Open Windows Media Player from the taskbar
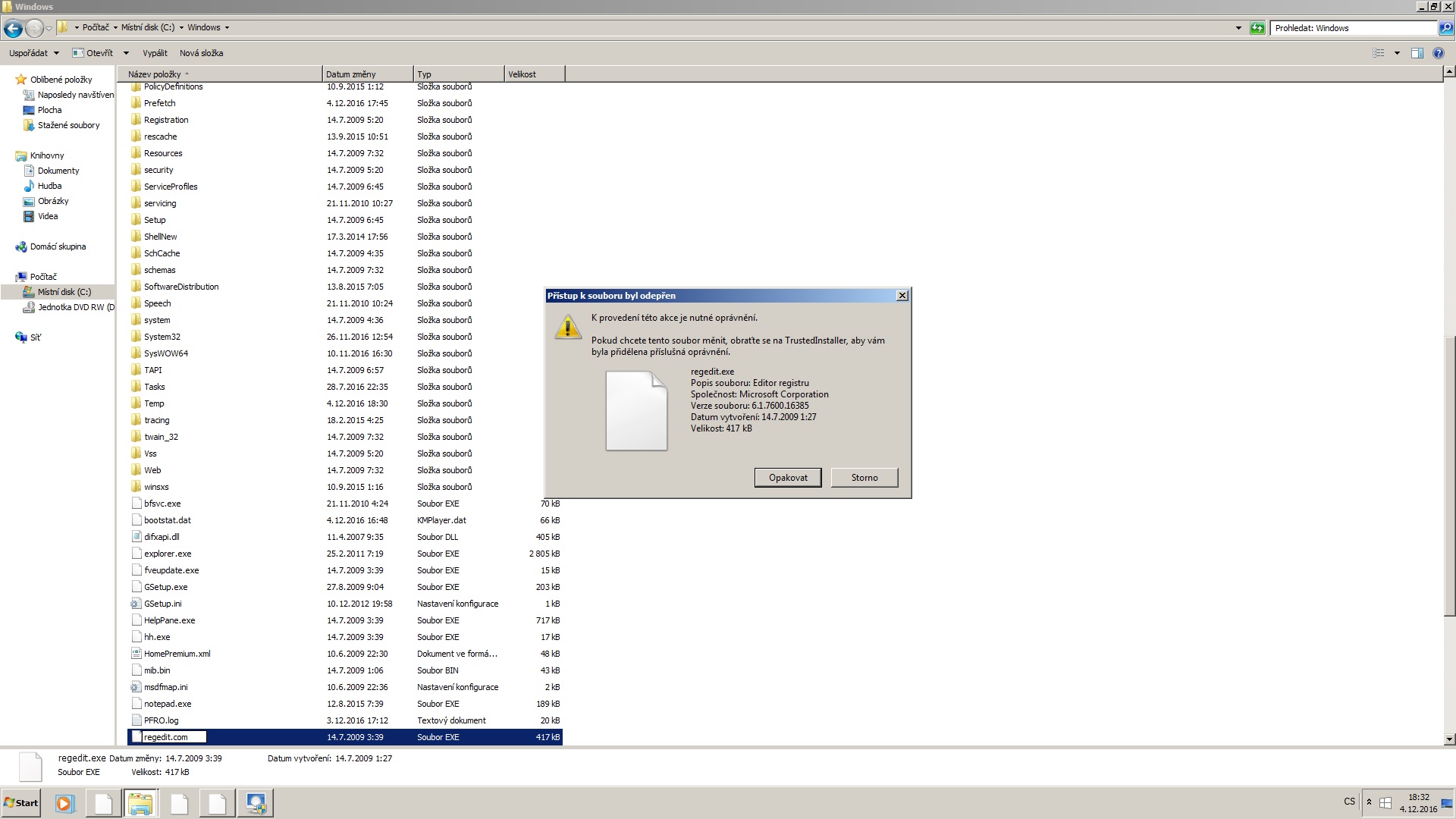 (64, 803)
